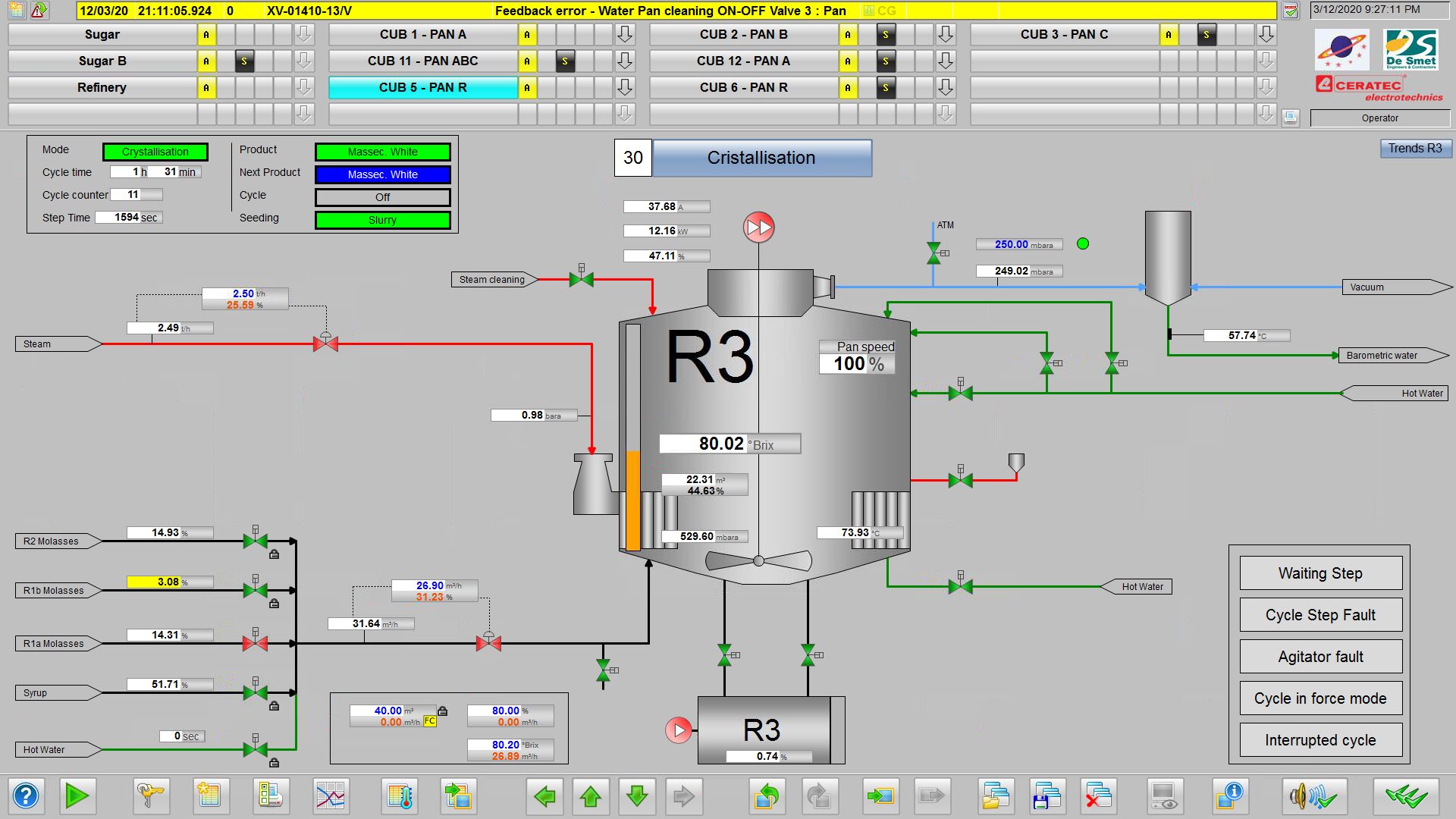The image size is (1456, 819).
Task: Click the double checkmark acknowledge-all icon
Action: [1405, 796]
